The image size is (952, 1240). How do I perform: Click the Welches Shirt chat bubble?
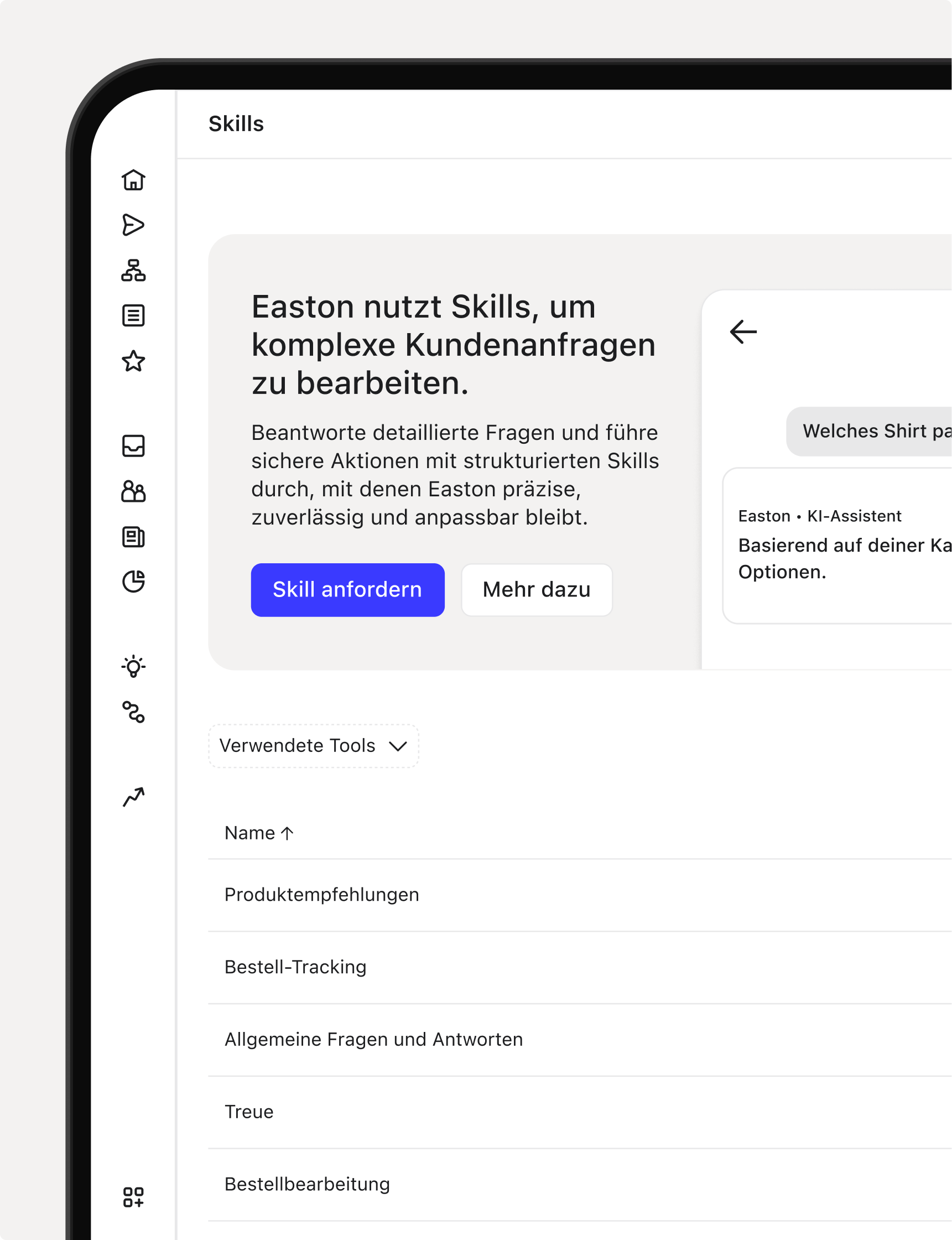coord(868,431)
